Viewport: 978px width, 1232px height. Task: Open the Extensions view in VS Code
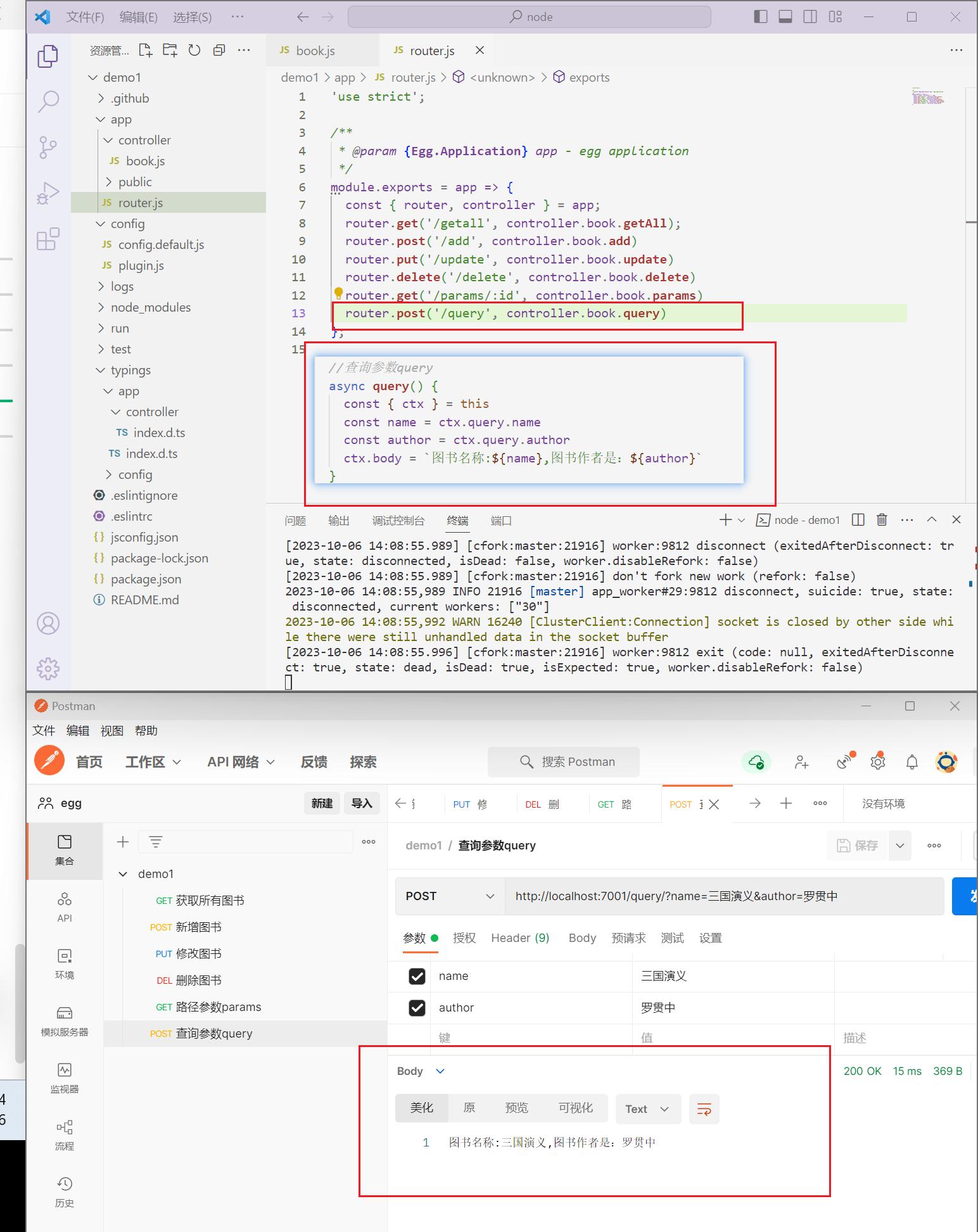48,239
